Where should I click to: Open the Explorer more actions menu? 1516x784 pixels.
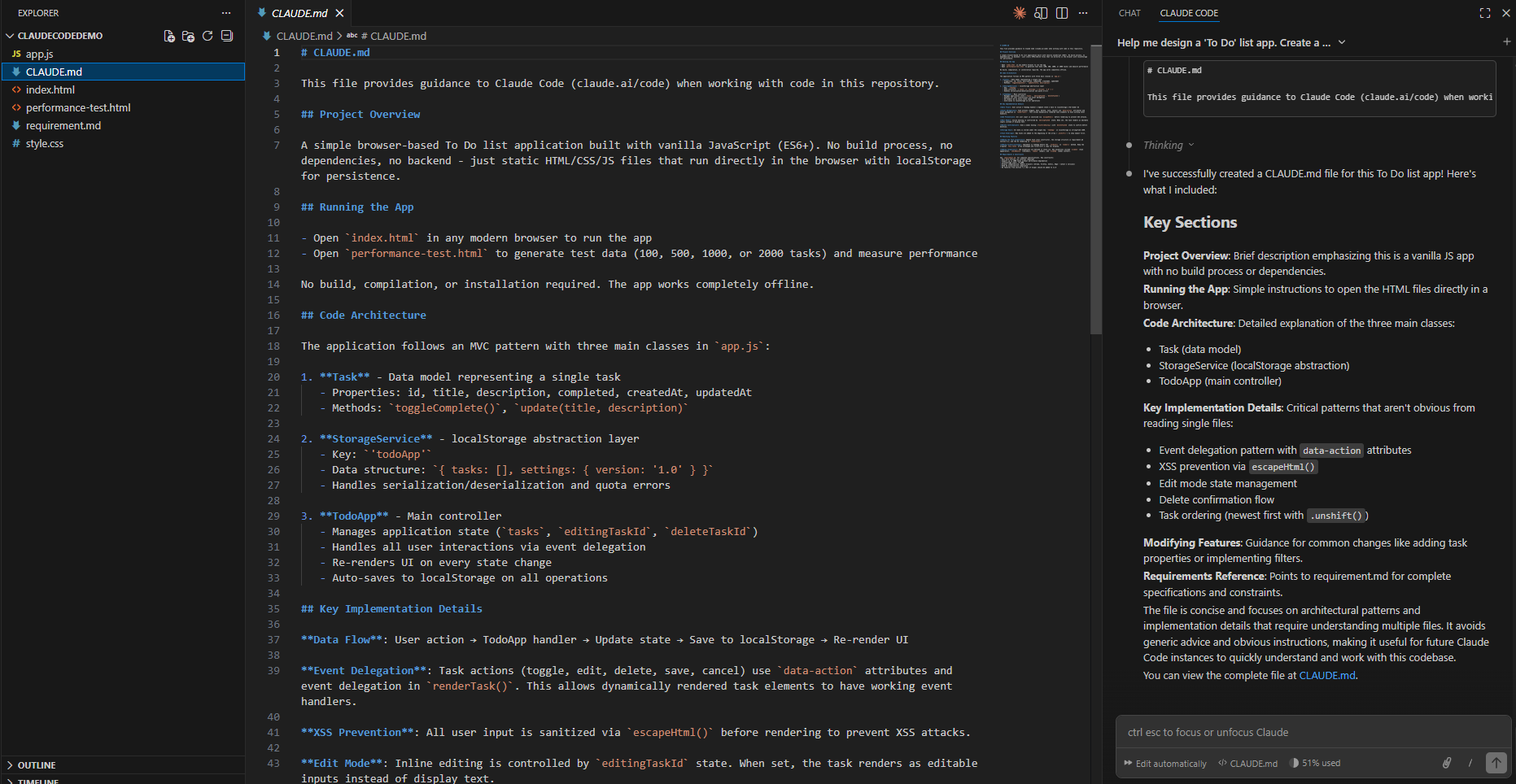[x=226, y=13]
